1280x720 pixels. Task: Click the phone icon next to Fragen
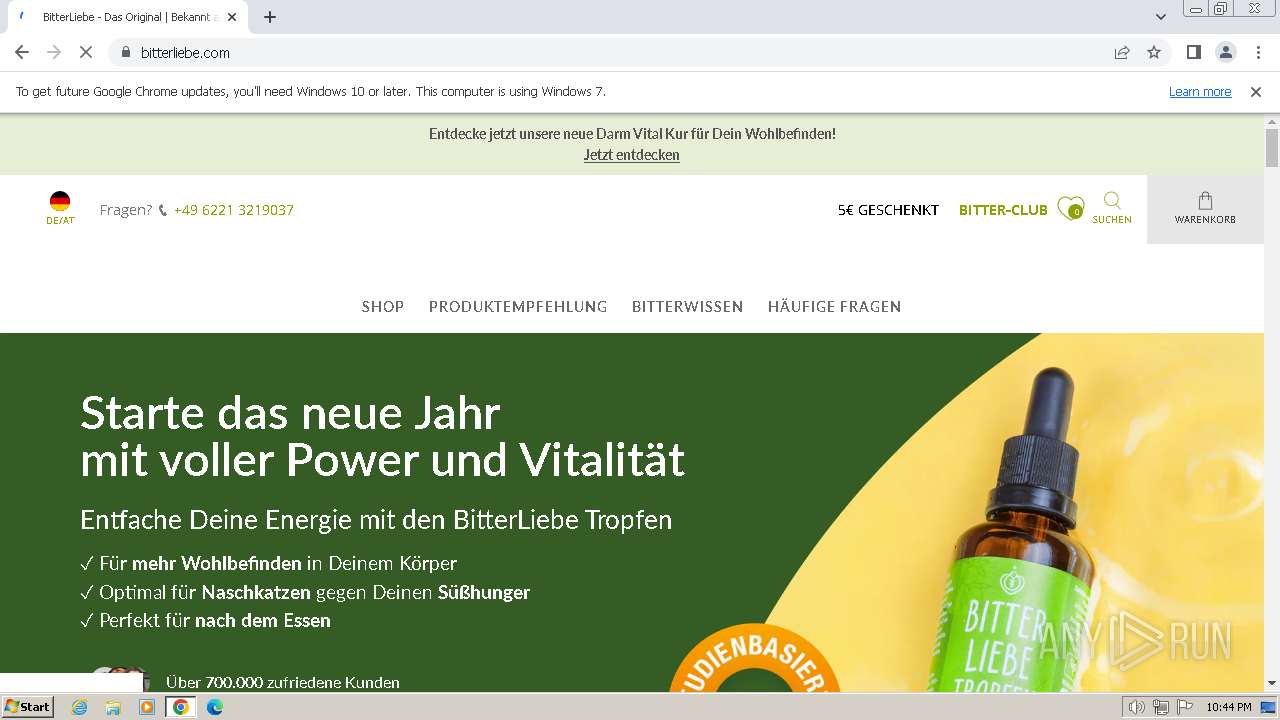[163, 210]
